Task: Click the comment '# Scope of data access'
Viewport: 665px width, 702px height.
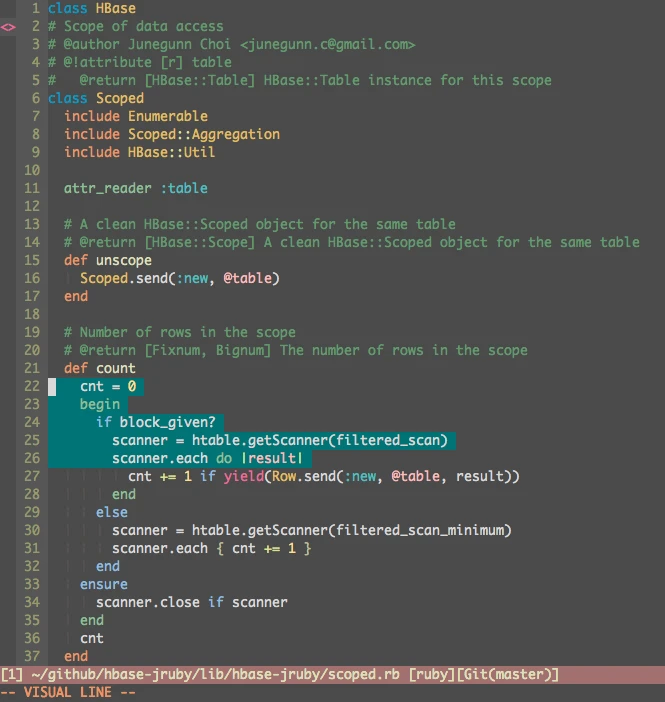Action: [x=136, y=26]
